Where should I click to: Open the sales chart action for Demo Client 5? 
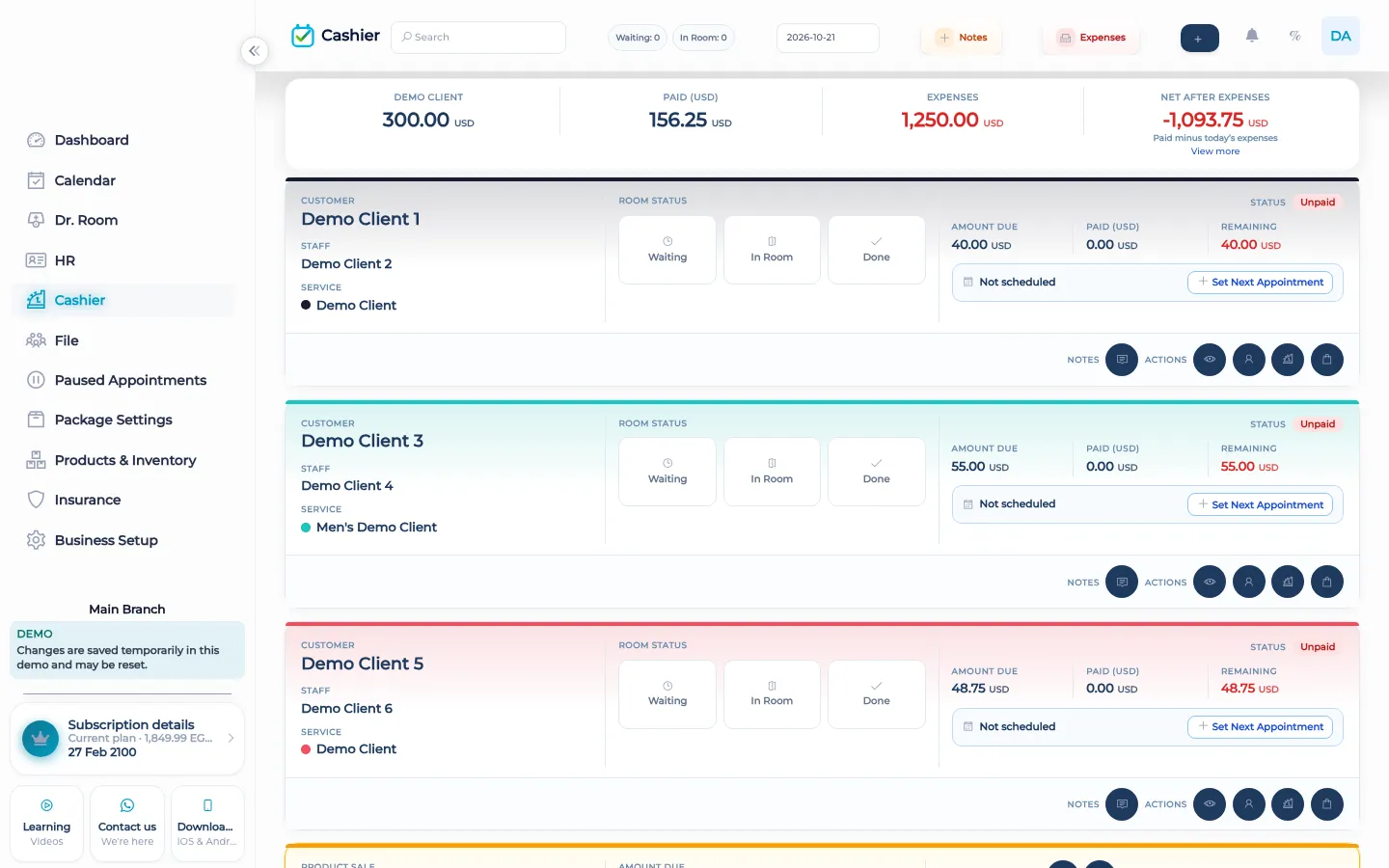coord(1288,804)
